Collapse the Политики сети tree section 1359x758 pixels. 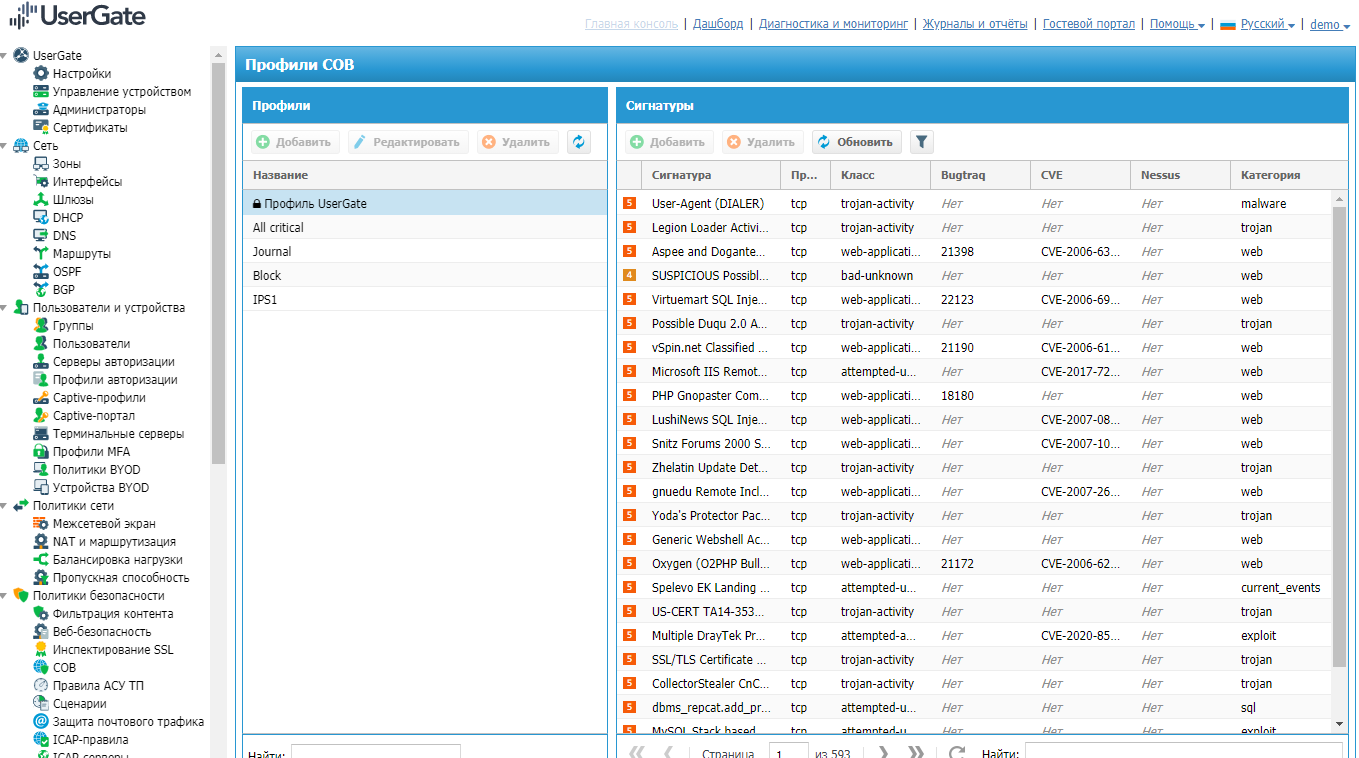point(5,506)
